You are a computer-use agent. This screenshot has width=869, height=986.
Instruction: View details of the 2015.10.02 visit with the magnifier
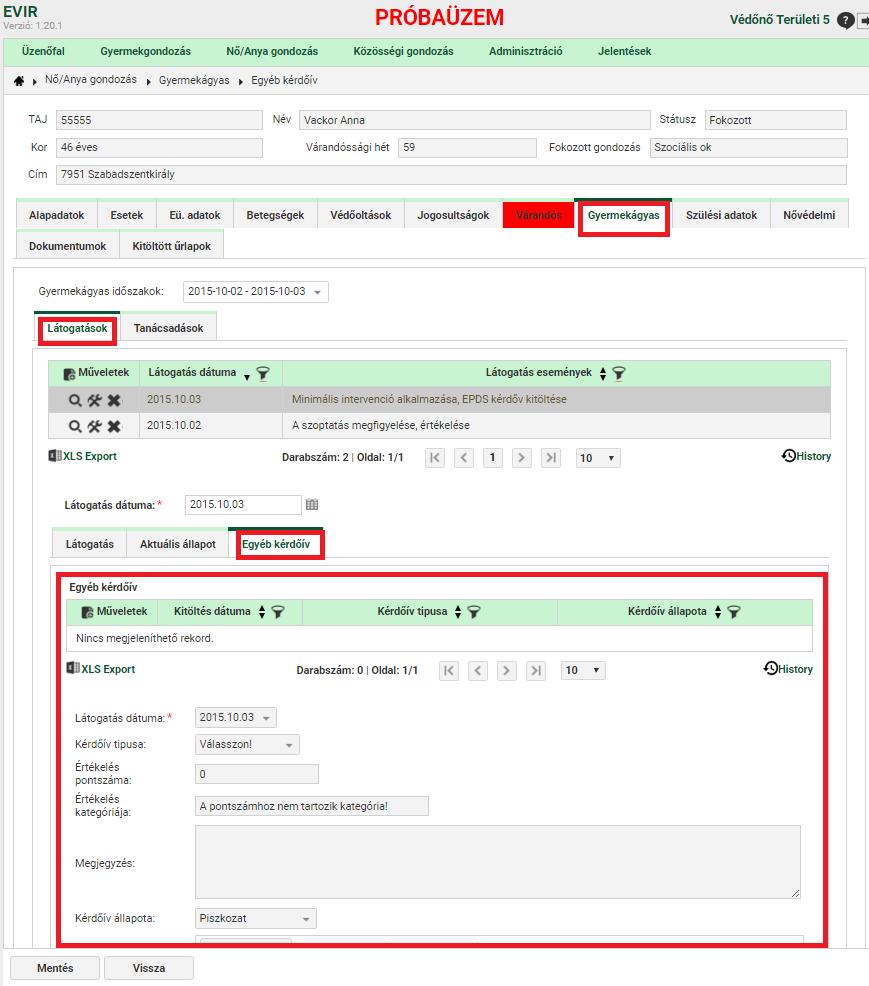click(x=75, y=426)
